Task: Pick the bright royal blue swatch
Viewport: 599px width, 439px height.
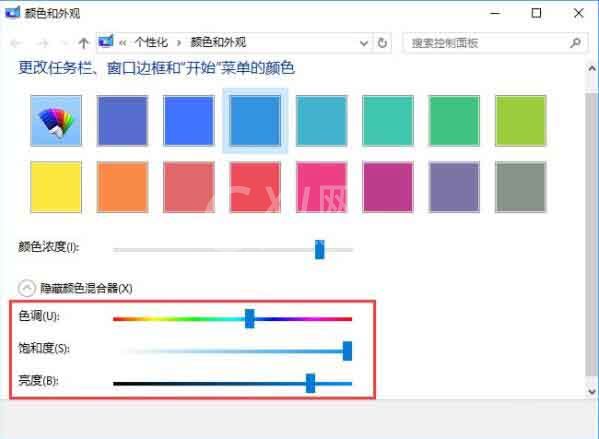Action: (189, 121)
